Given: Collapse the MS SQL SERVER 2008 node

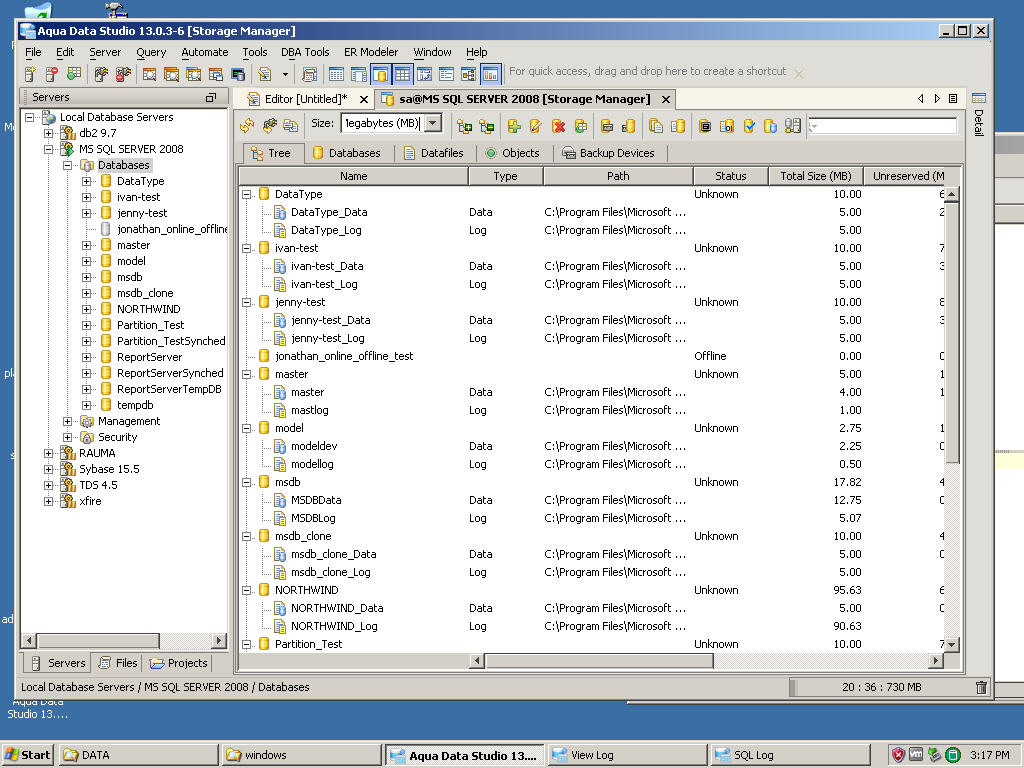Looking at the screenshot, I should click(48, 149).
